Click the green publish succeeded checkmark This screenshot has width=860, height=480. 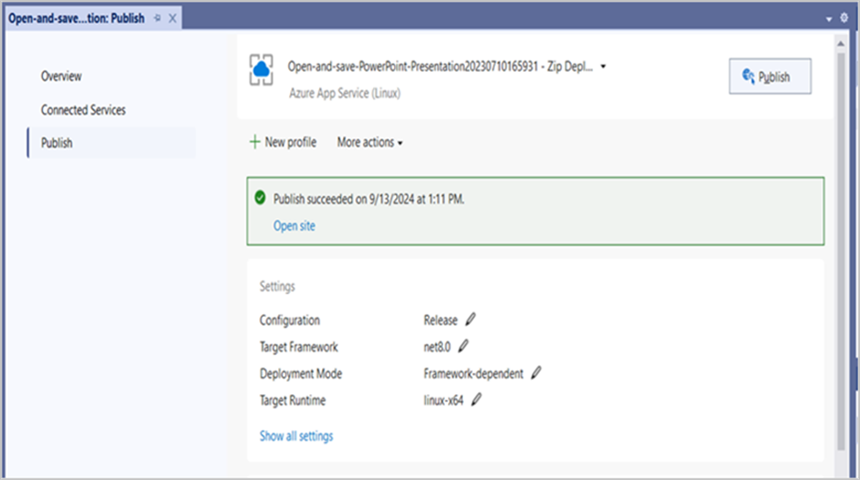260,198
